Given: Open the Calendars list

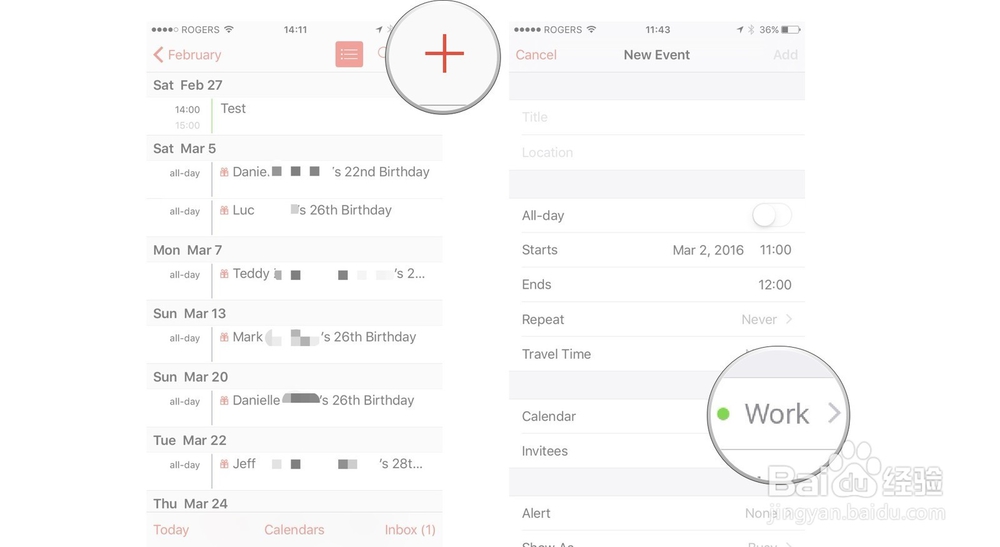Looking at the screenshot, I should (x=294, y=530).
